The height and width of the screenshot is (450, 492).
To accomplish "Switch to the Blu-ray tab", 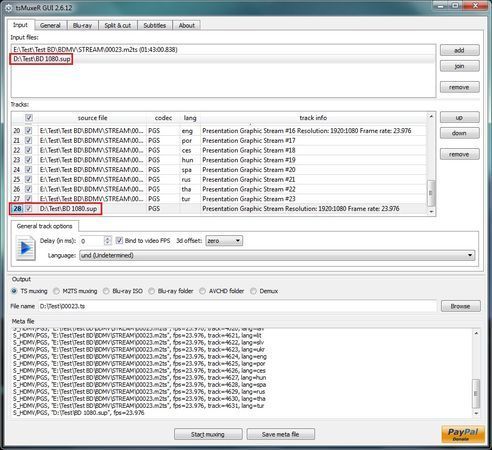I will [82, 25].
